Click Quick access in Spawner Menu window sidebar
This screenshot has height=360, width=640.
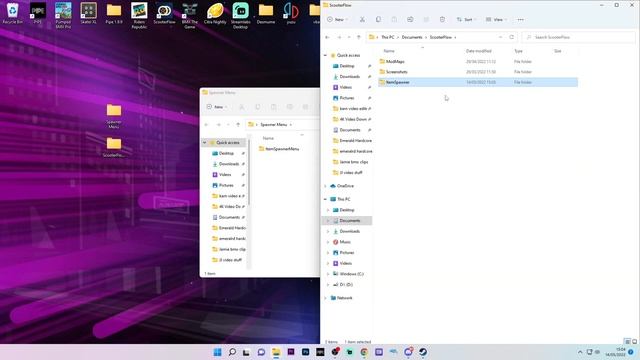point(227,142)
